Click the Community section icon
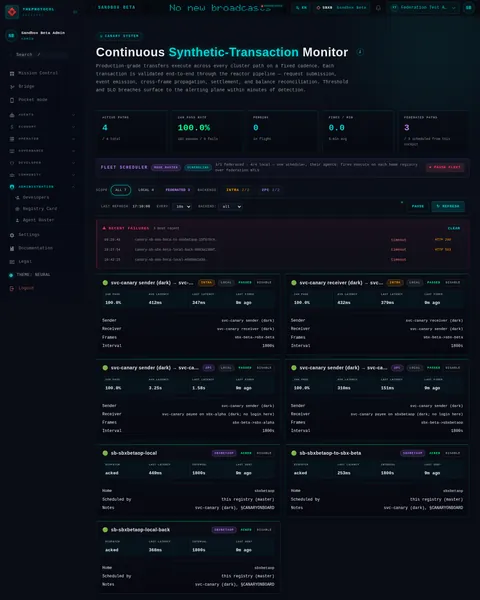The image size is (480, 600). 12,175
